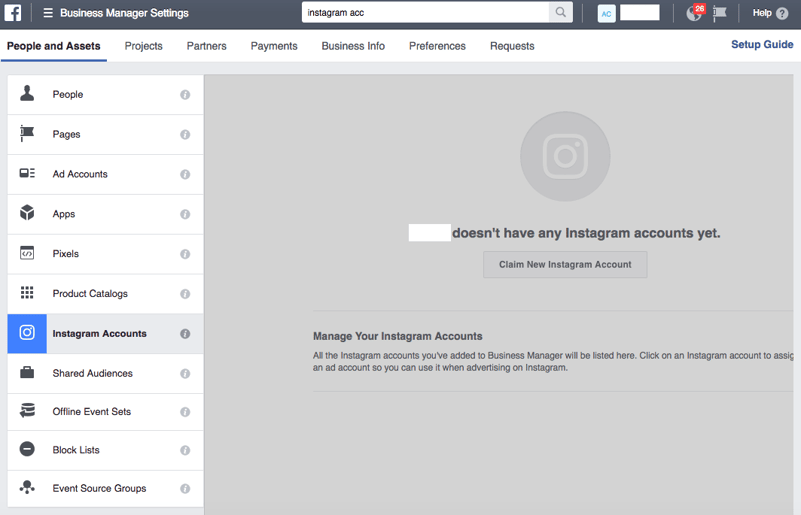
Task: Show info icon for Ad Accounts row
Action: tap(185, 174)
